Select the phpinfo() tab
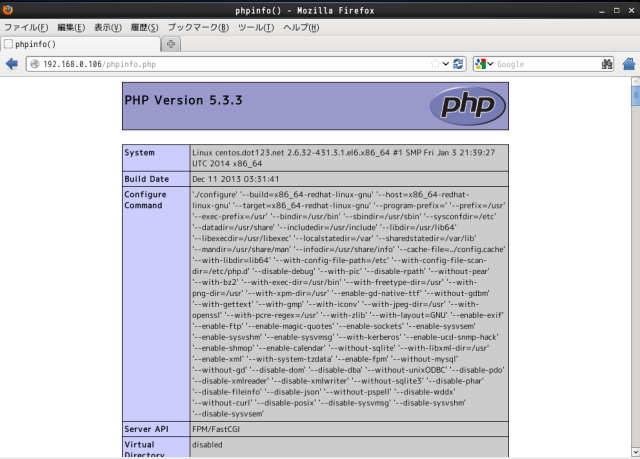The height and width of the screenshot is (459, 640). pos(80,44)
